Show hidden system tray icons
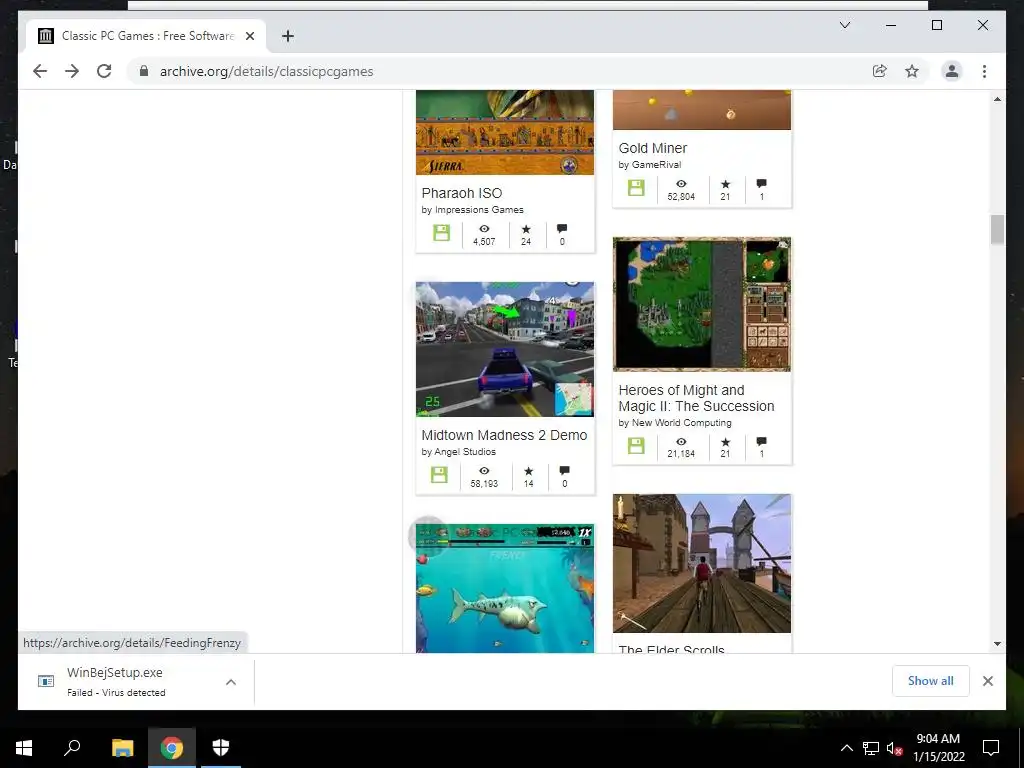1024x768 pixels. [846, 748]
